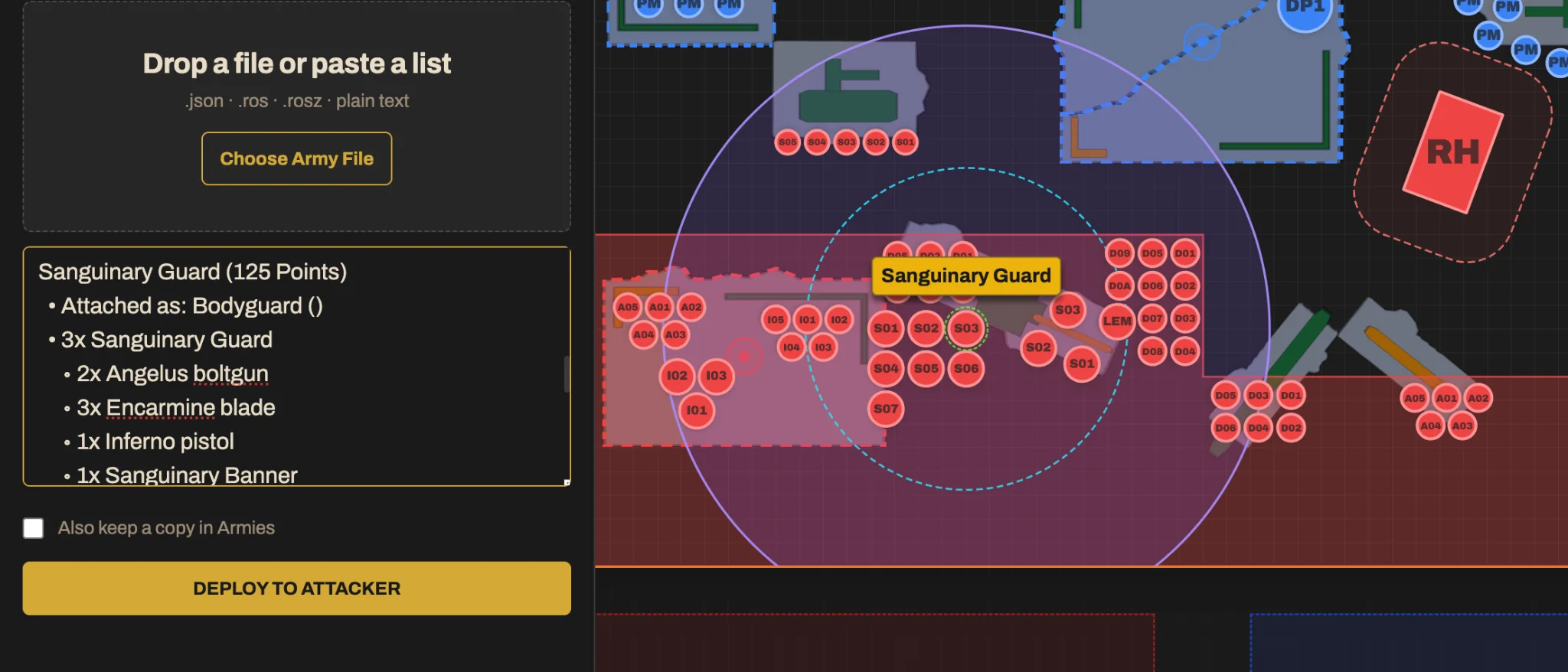
Task: Click the I04 model token
Action: coord(791,347)
